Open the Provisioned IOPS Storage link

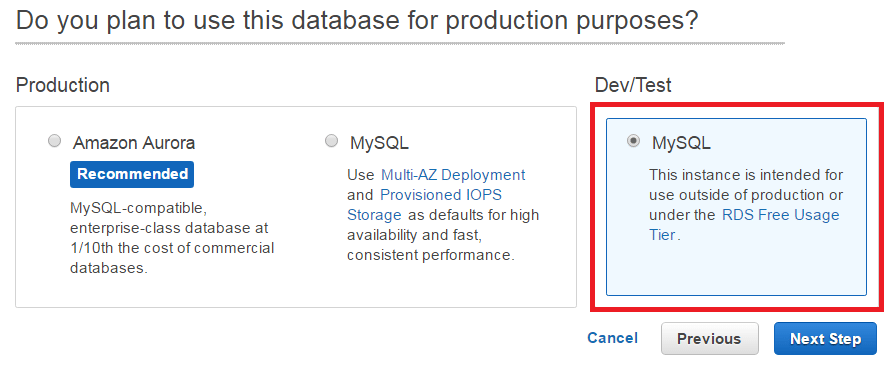[441, 195]
